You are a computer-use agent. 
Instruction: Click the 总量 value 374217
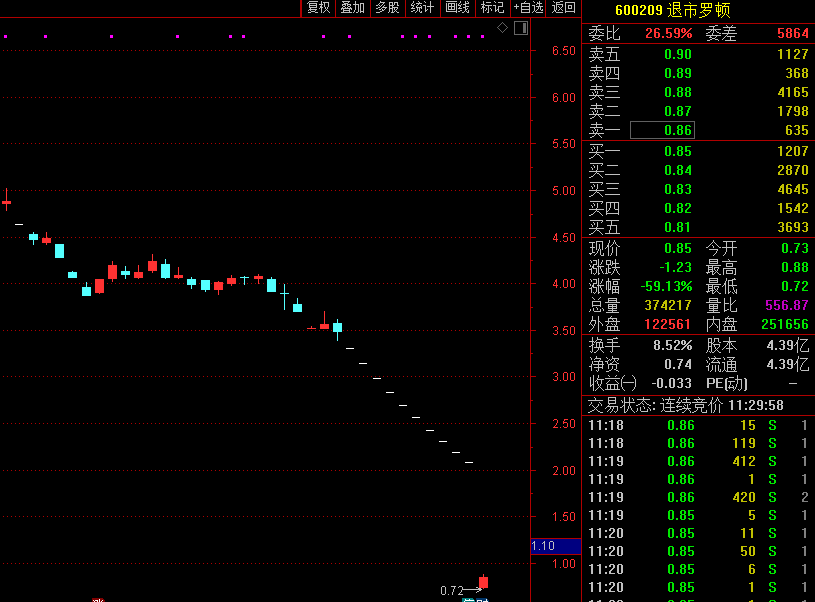668,305
